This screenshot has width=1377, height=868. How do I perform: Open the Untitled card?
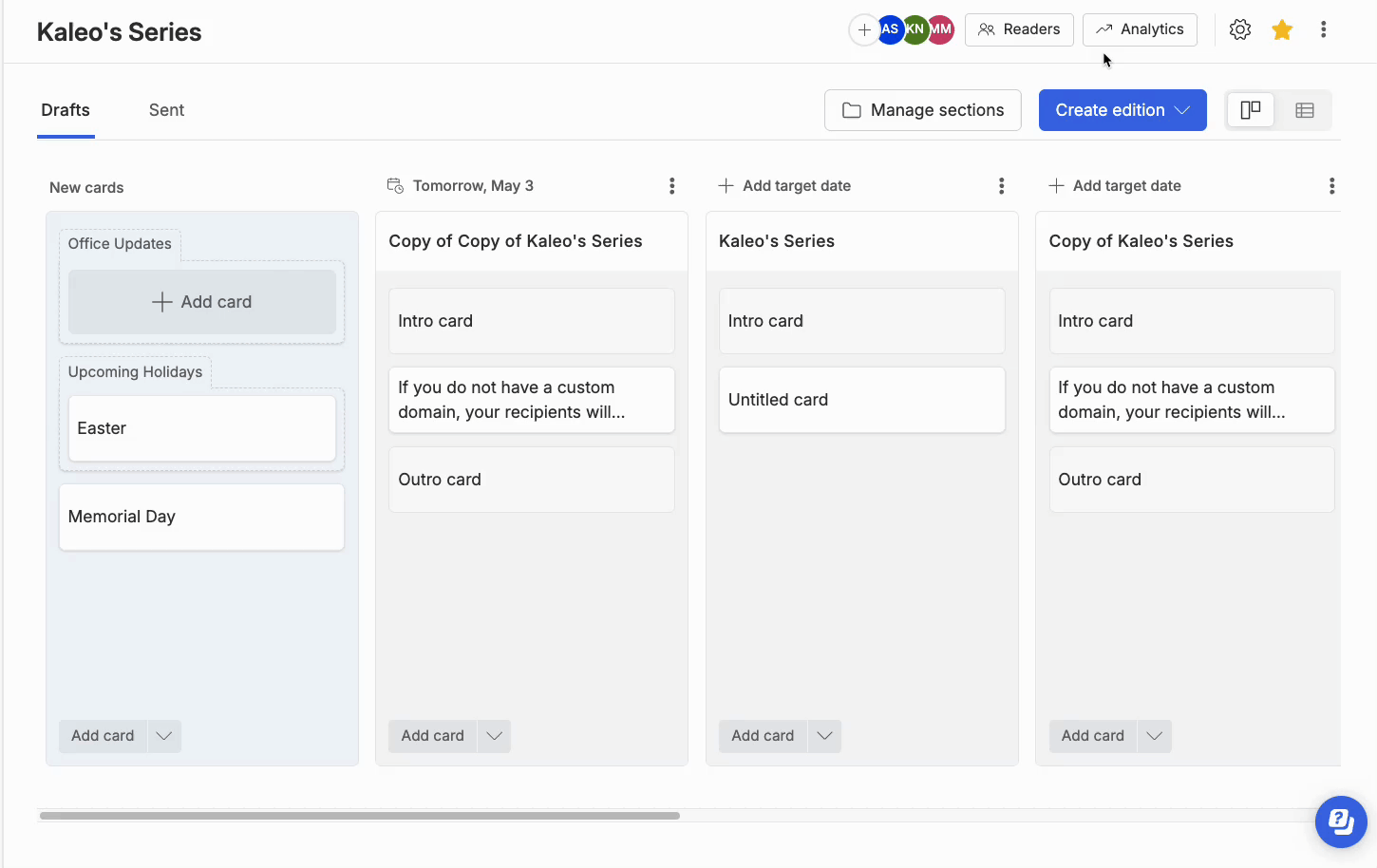[862, 400]
